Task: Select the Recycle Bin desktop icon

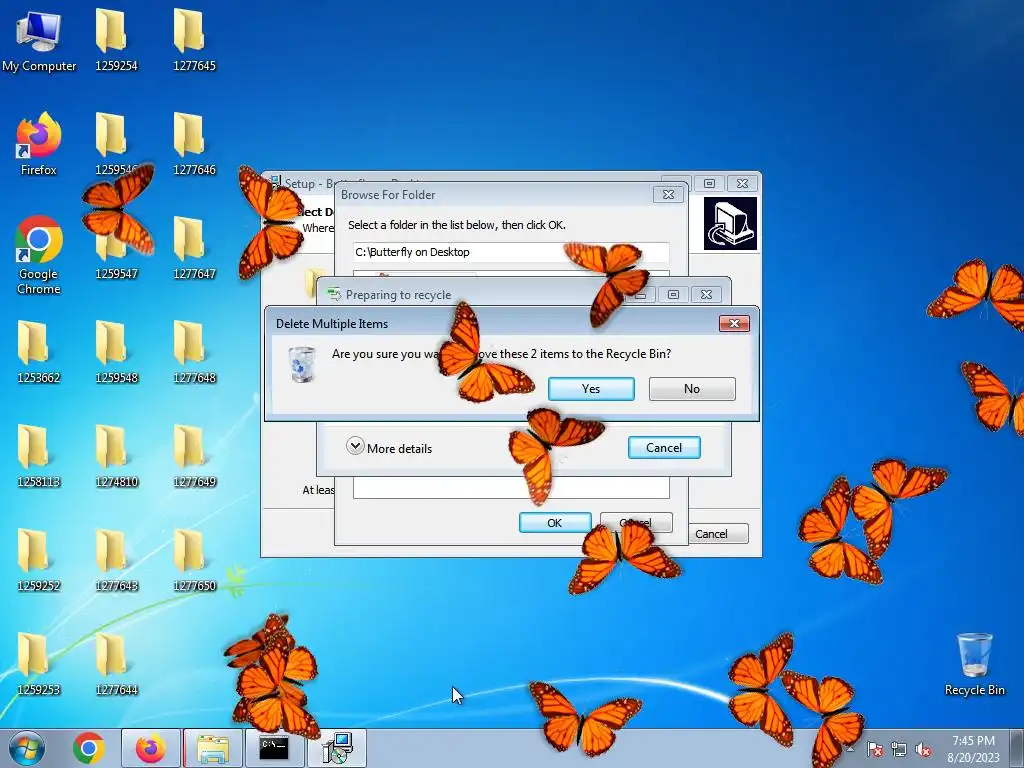Action: [974, 664]
